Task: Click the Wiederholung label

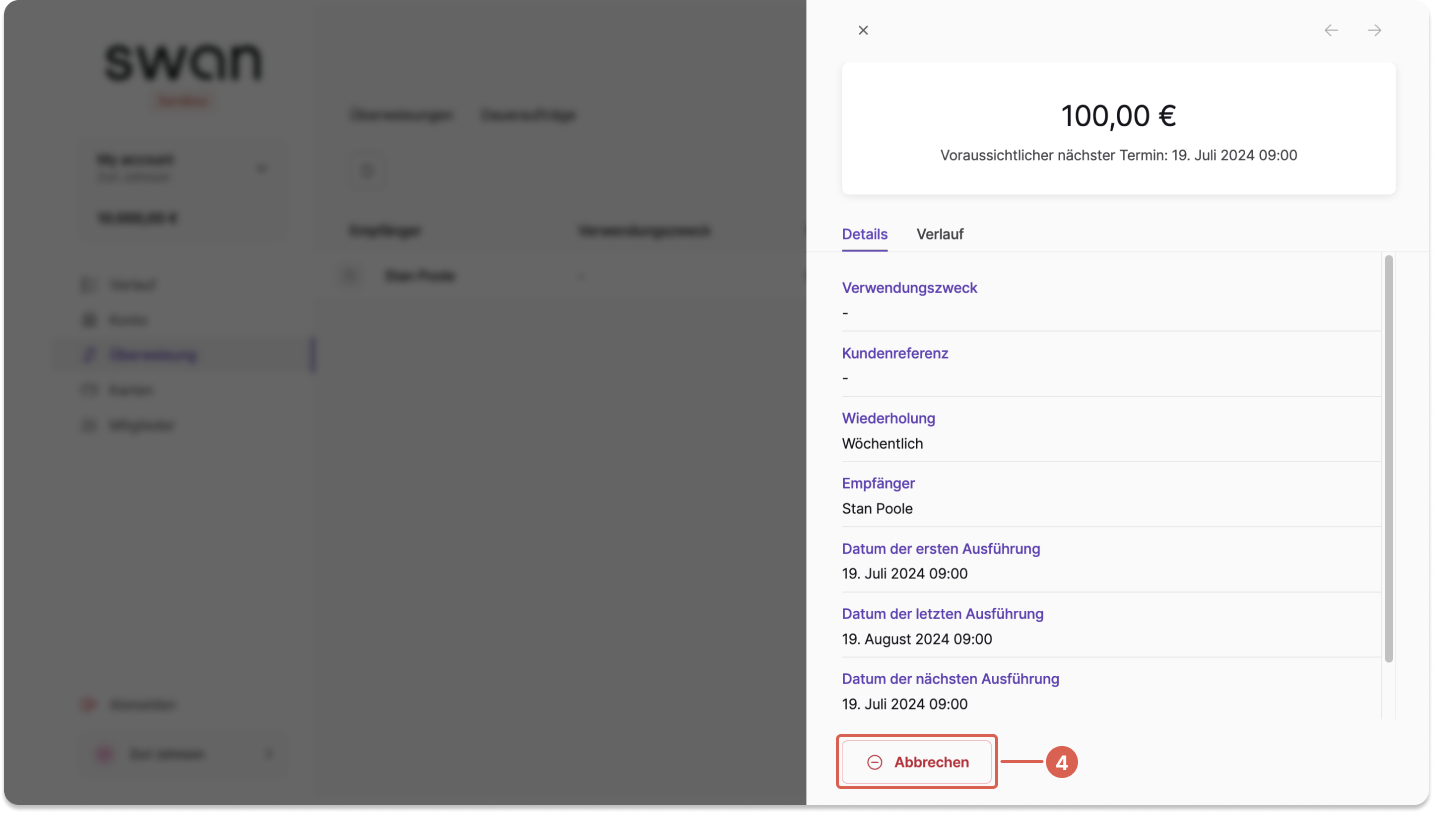Action: click(x=889, y=418)
